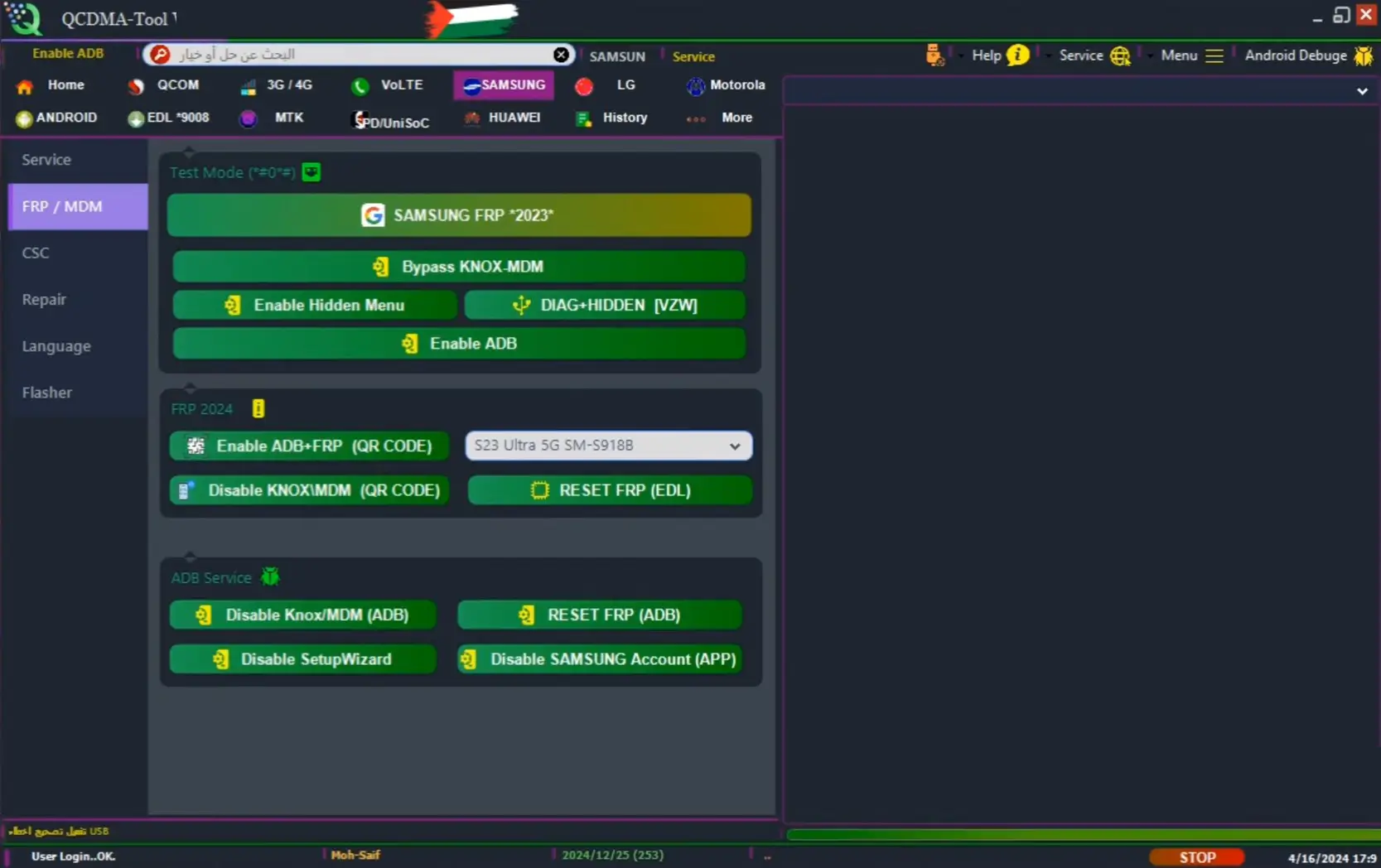This screenshot has width=1381, height=868.
Task: Click the QCDMA-Tool logo icon
Action: tap(23, 18)
